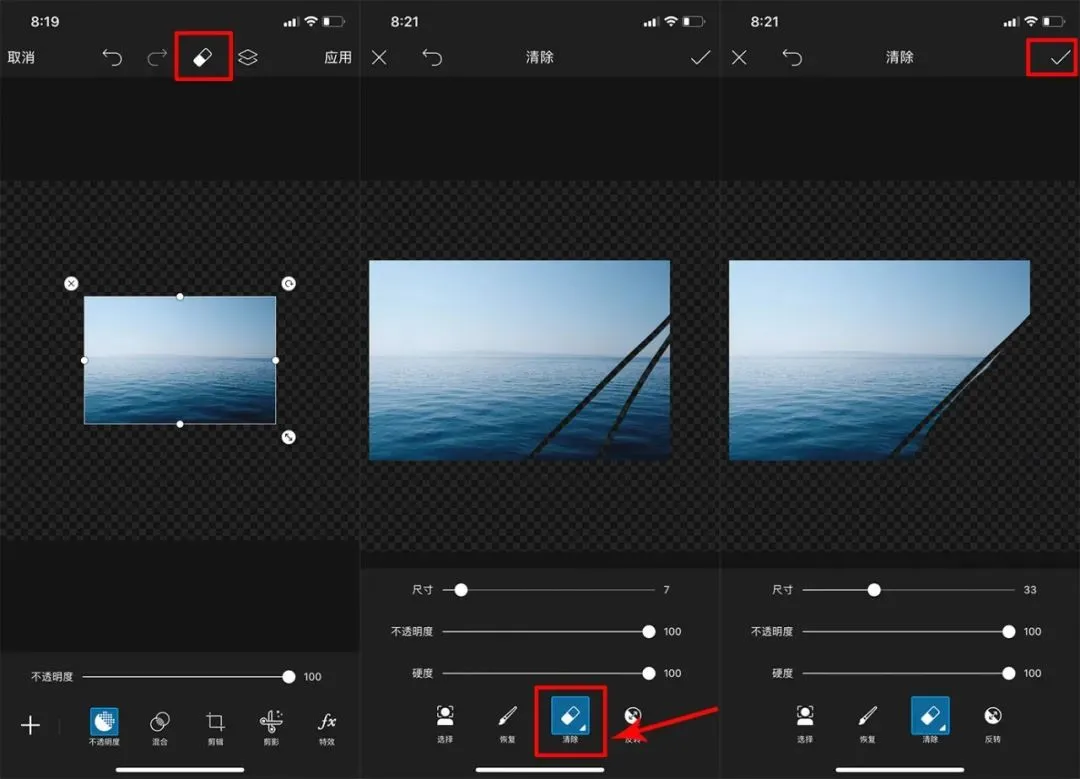Close the erase screen showing size 33
Image resolution: width=1080 pixels, height=779 pixels.
pyautogui.click(x=739, y=57)
